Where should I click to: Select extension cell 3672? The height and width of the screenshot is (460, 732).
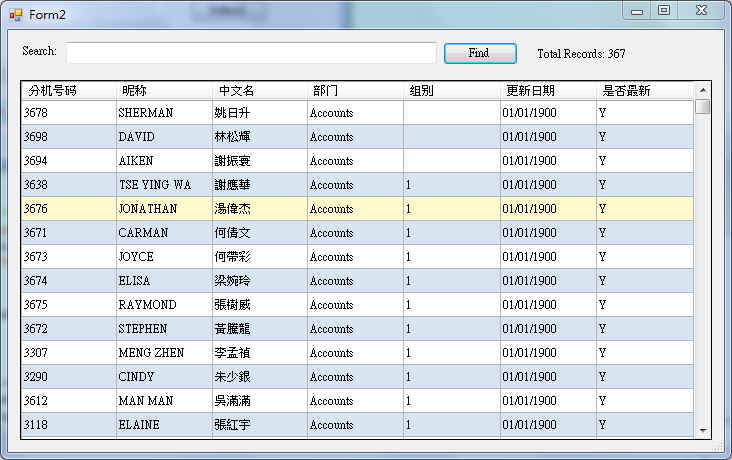point(69,329)
